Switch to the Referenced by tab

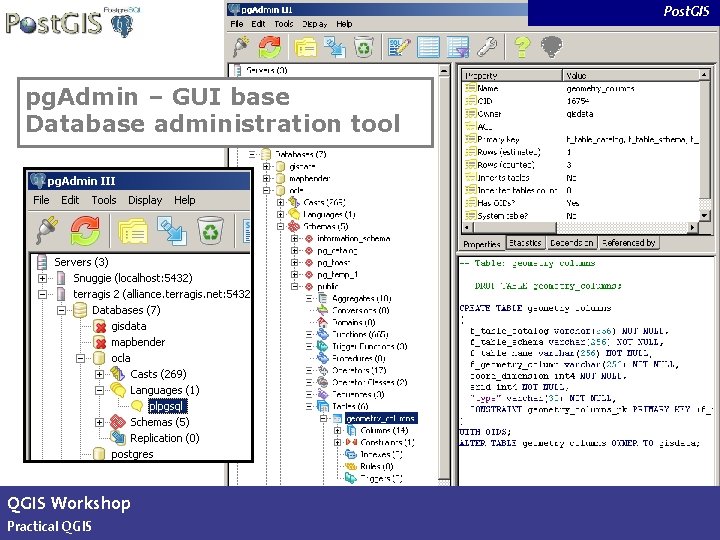point(629,243)
